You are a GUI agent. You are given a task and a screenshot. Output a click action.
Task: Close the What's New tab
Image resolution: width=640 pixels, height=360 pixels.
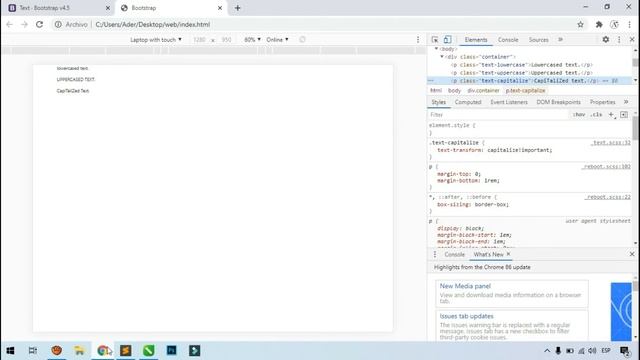[x=508, y=254]
